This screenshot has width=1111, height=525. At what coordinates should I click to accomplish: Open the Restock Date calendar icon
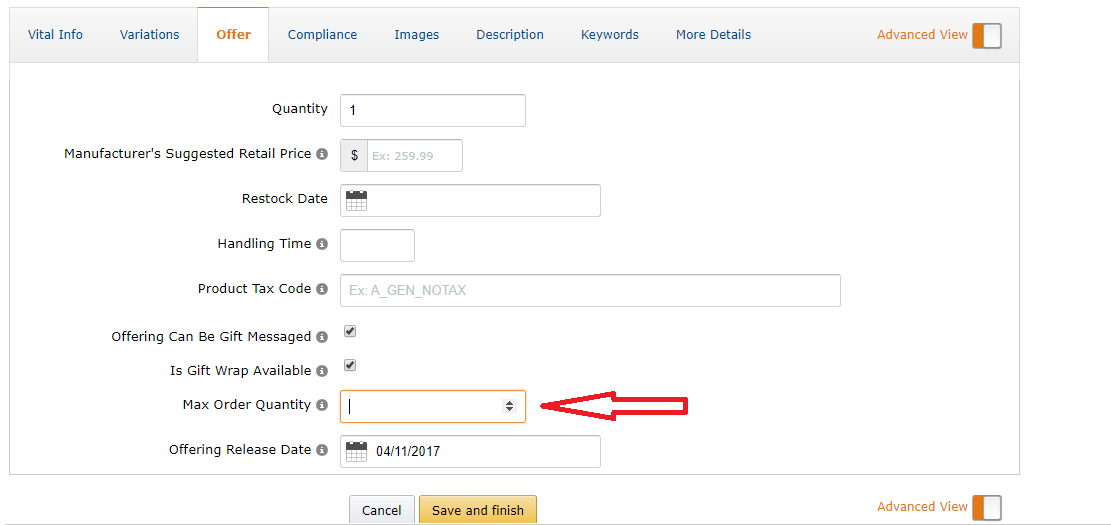(x=356, y=201)
